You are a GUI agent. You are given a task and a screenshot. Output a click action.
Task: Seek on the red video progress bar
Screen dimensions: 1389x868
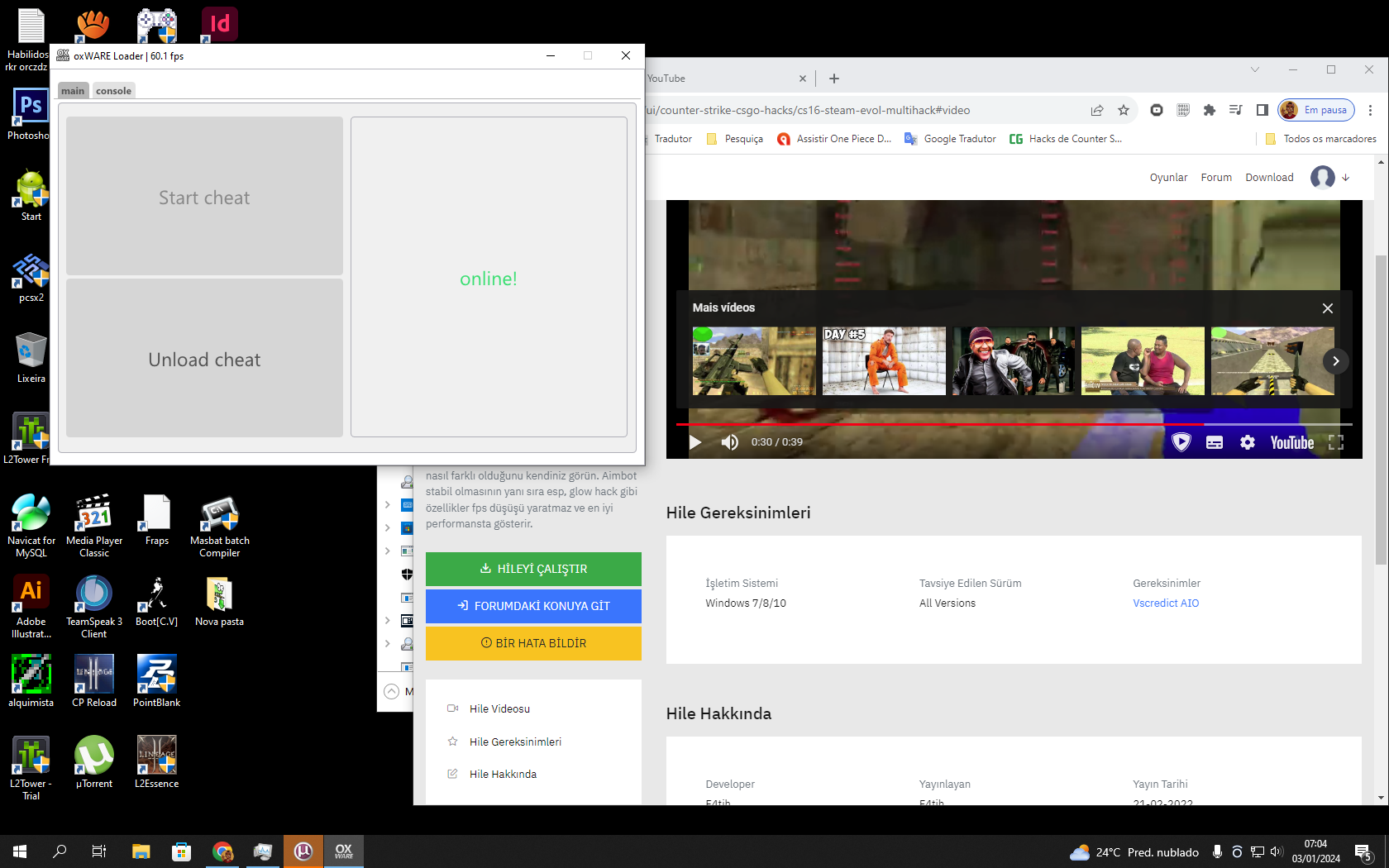coord(1014,424)
